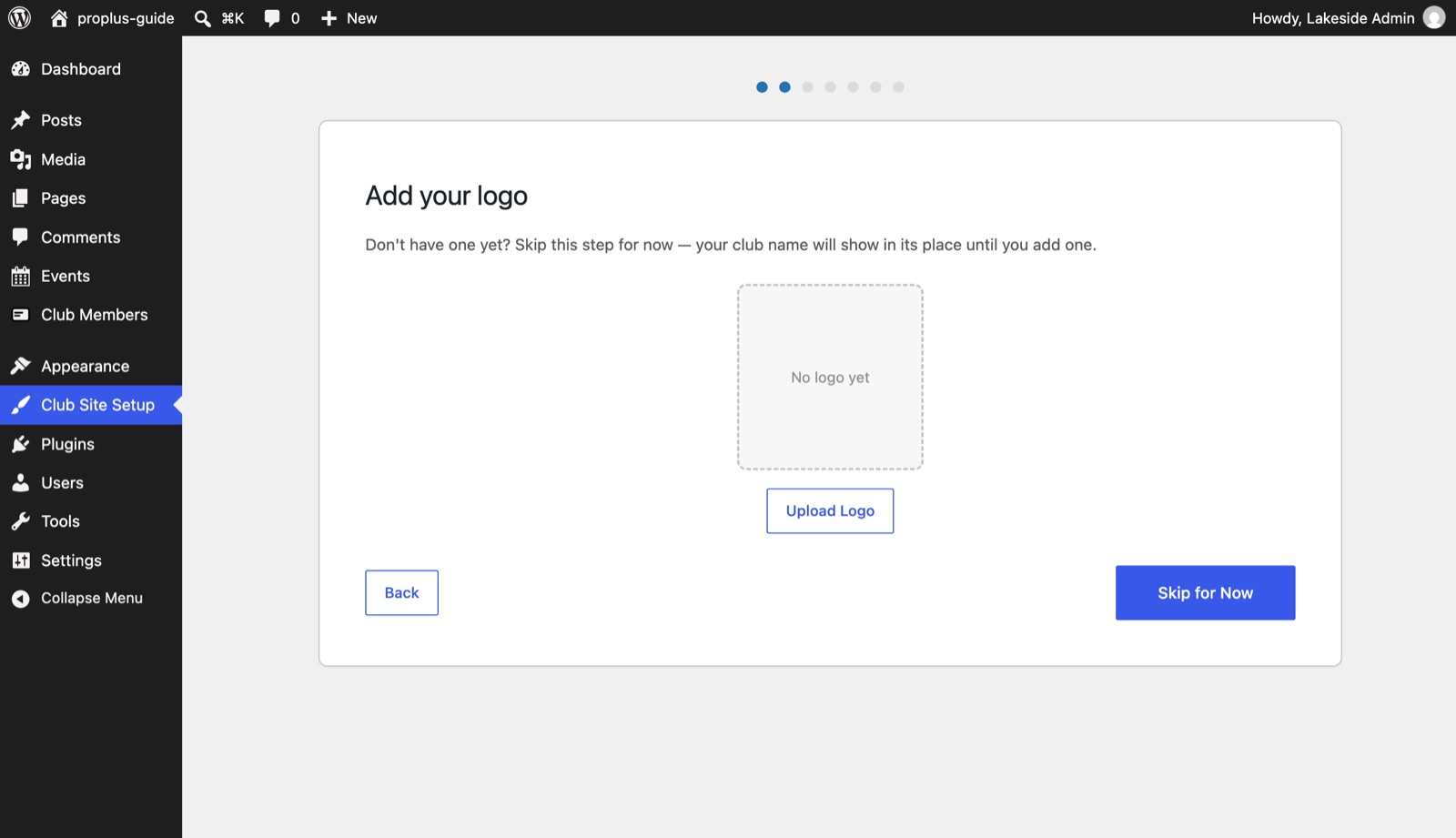
Task: Click the Club Members card icon
Action: point(21,315)
